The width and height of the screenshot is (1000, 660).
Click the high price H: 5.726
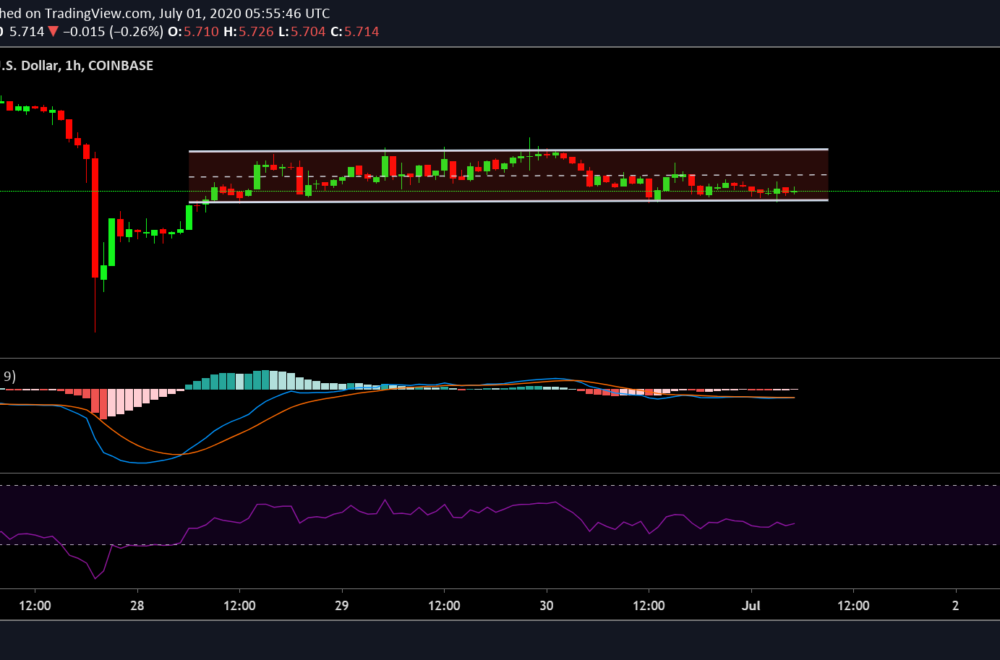pyautogui.click(x=249, y=31)
